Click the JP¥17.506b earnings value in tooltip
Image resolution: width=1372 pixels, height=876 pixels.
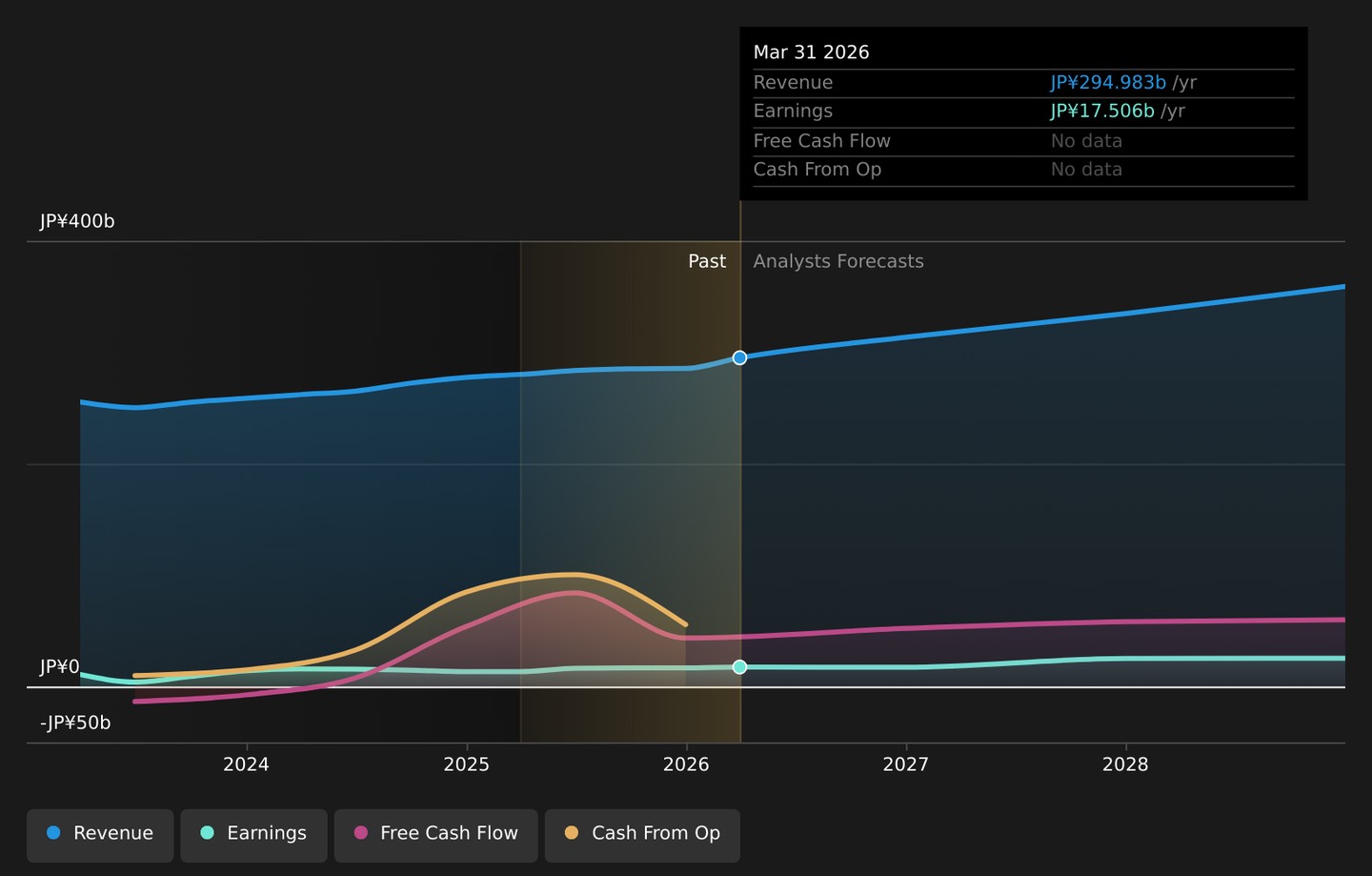click(x=1102, y=112)
